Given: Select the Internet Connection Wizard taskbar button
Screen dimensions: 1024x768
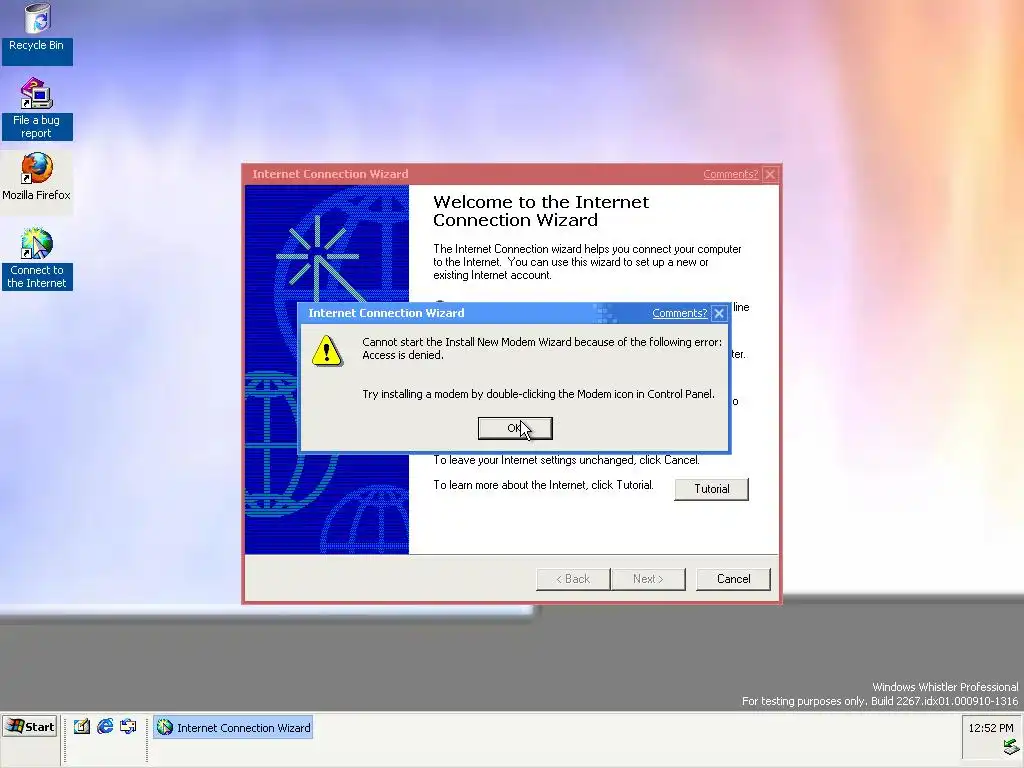Looking at the screenshot, I should [233, 728].
